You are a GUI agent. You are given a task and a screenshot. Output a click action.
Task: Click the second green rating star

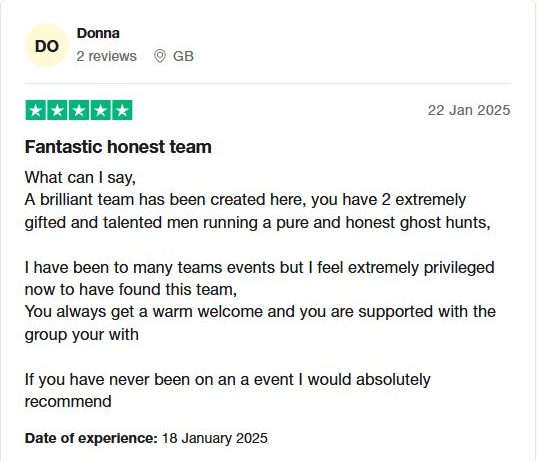57,110
